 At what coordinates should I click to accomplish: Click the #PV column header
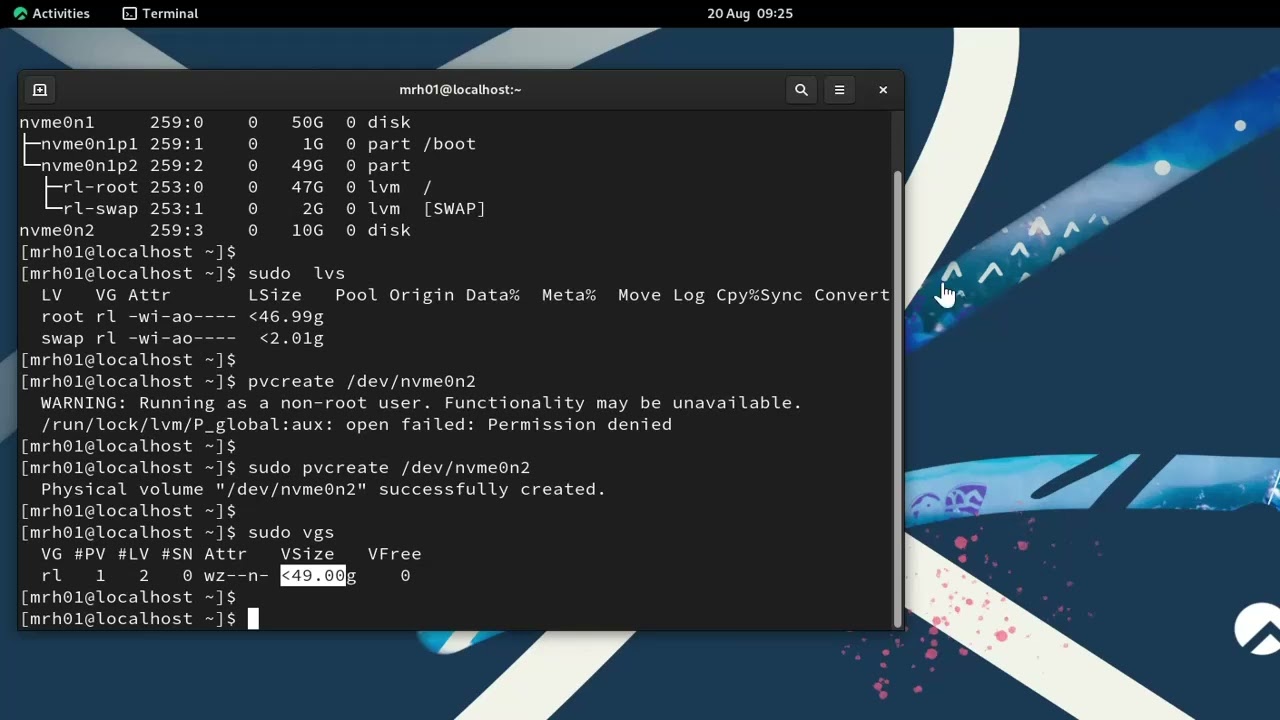(90, 554)
